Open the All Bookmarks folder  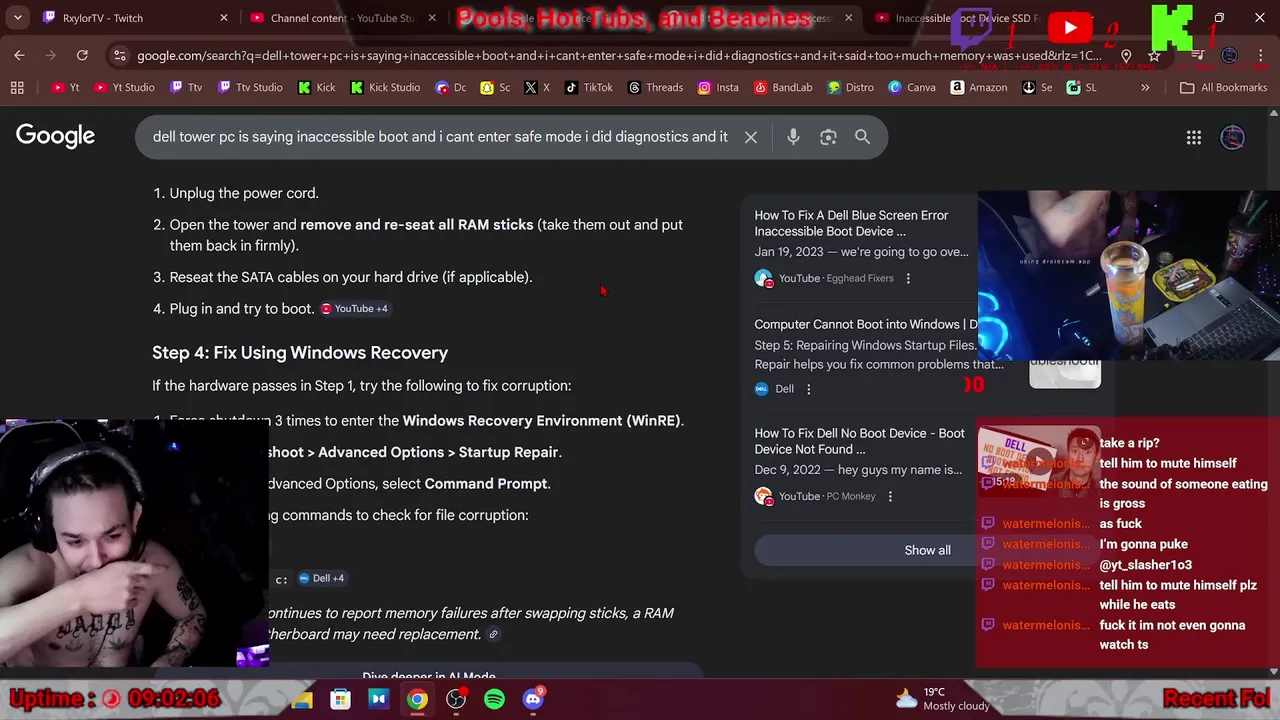[1223, 88]
